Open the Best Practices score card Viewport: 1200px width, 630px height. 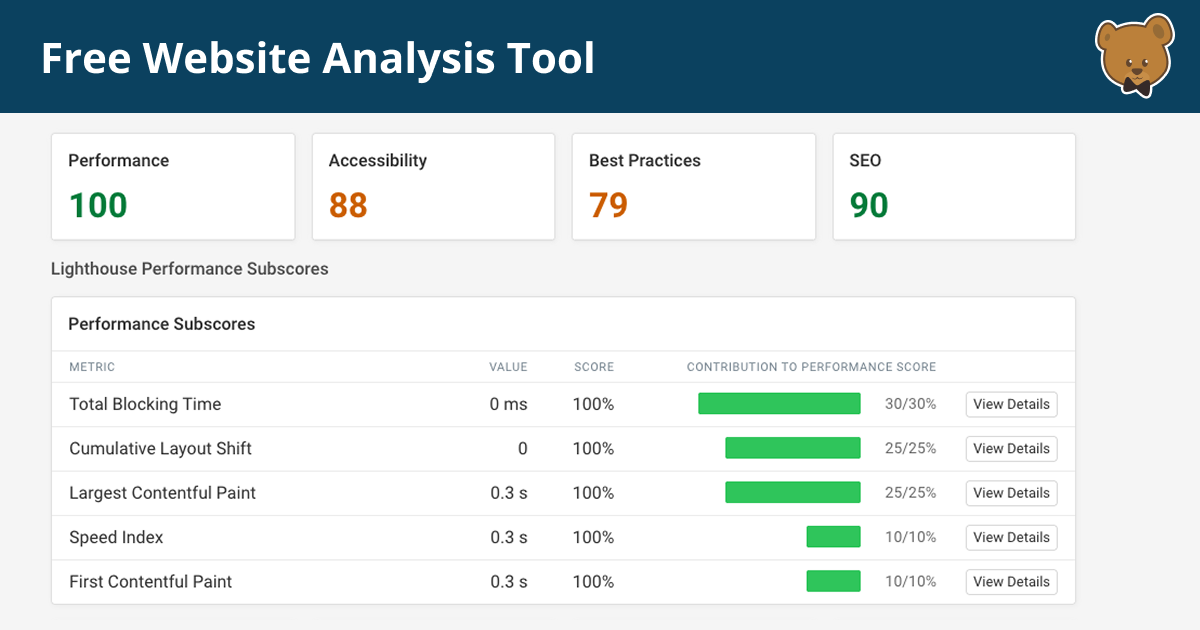point(693,187)
